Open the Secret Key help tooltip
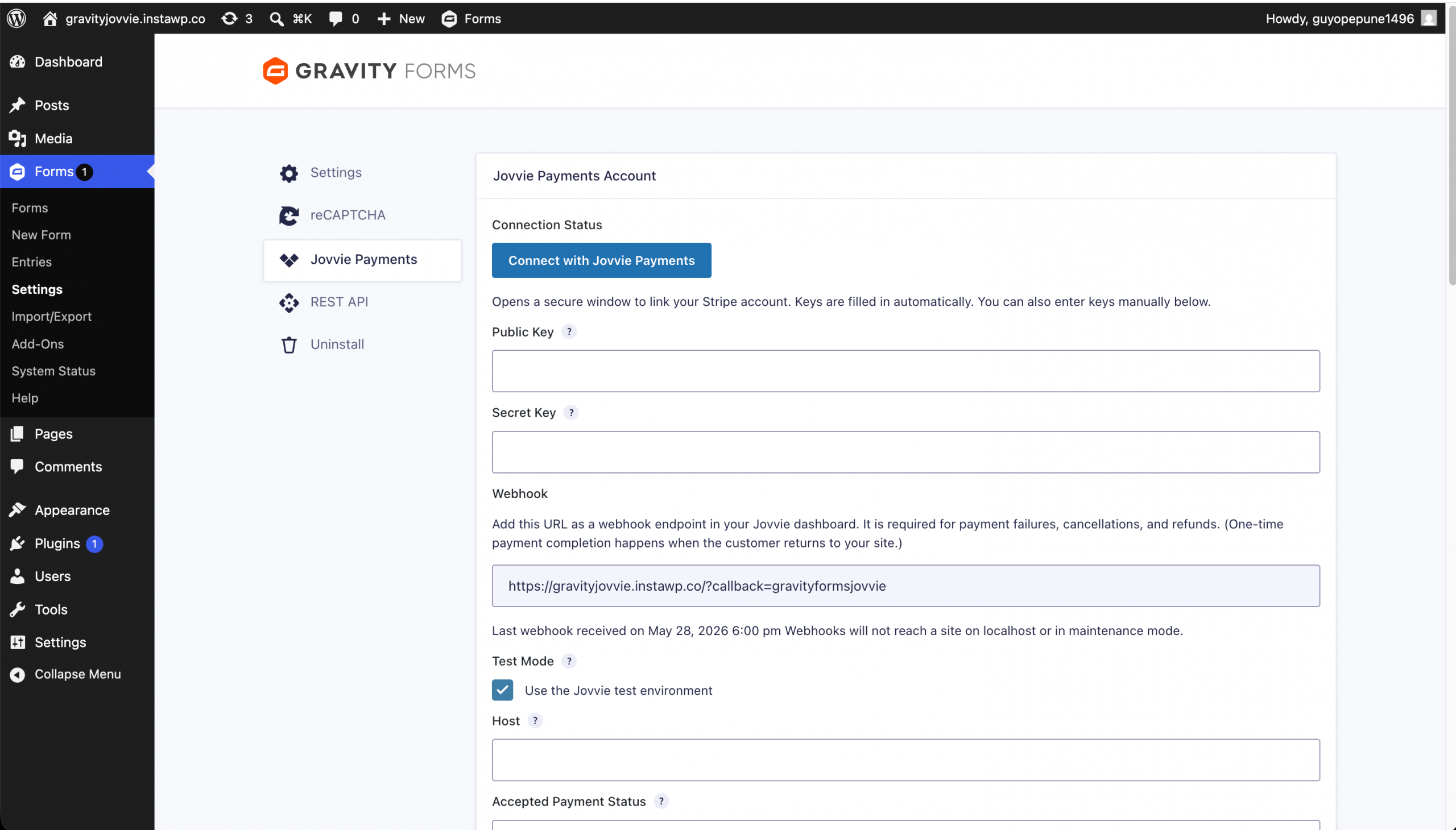The width and height of the screenshot is (1456, 830). (572, 412)
